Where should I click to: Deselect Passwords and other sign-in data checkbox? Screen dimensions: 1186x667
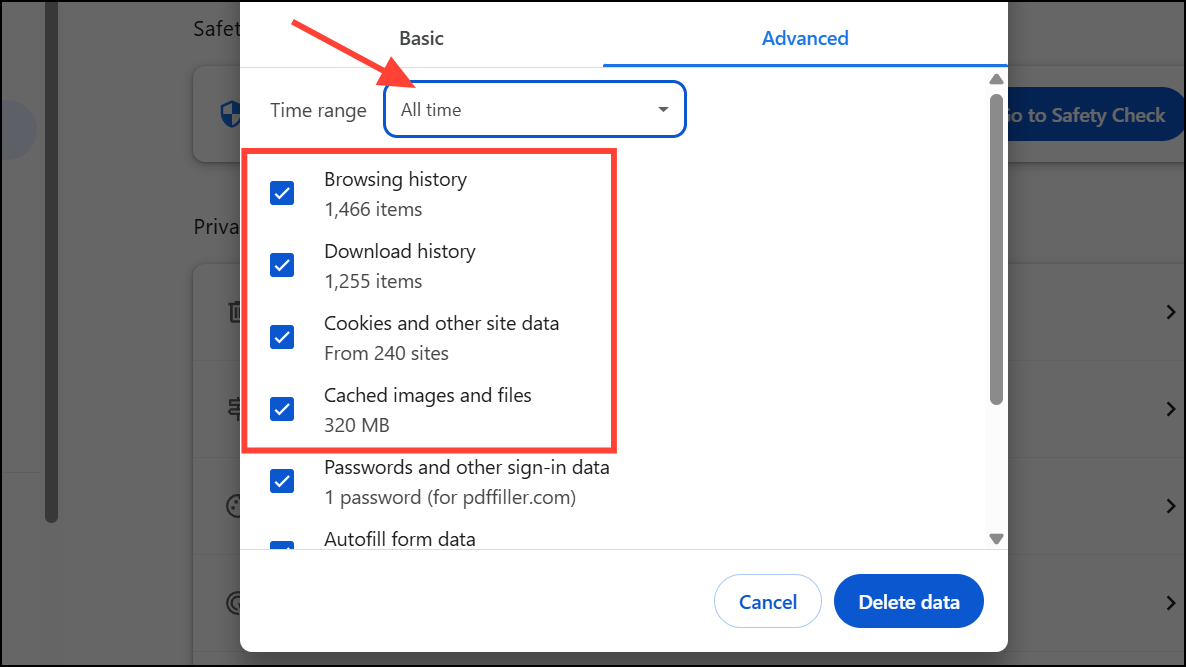[282, 481]
